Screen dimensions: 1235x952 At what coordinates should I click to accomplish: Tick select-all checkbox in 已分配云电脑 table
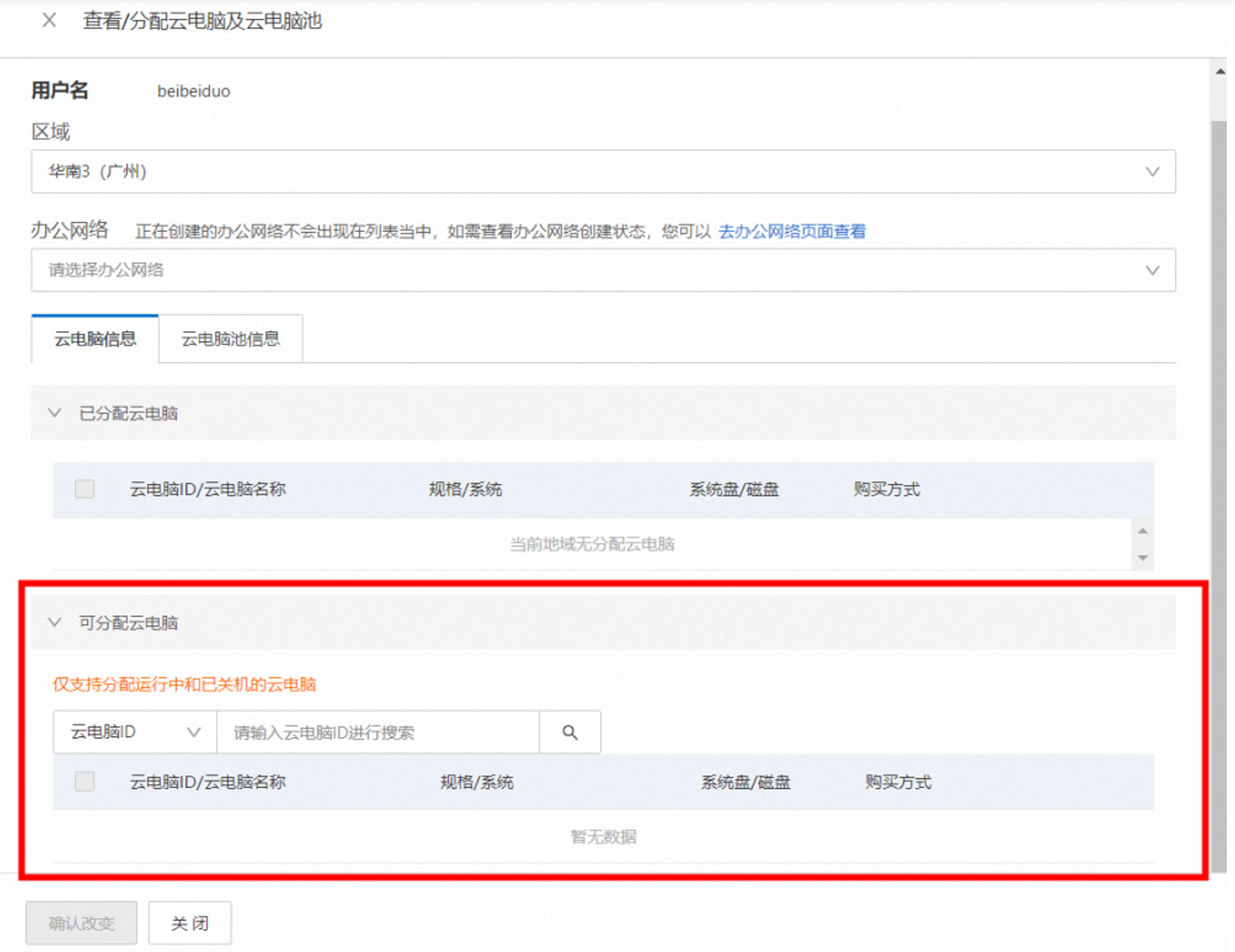tap(84, 490)
